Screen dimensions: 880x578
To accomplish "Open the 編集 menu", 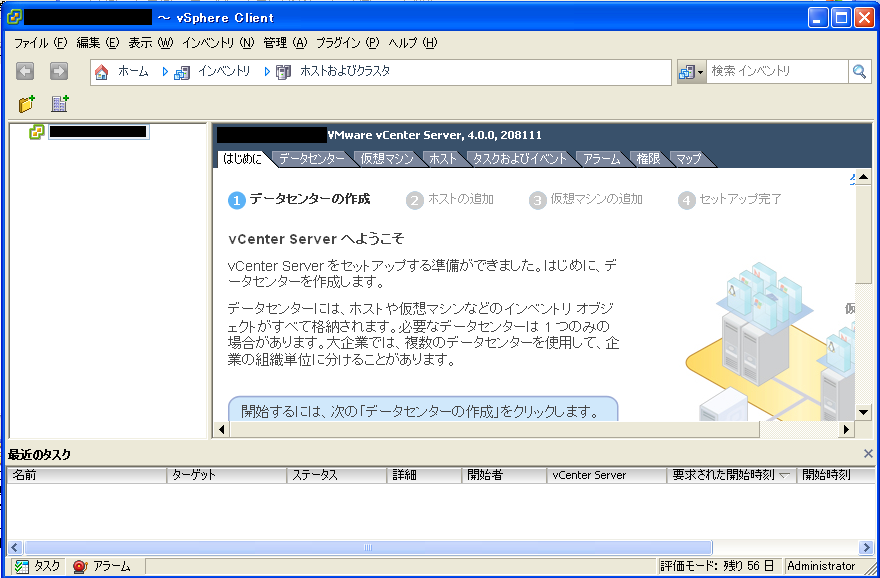I will click(98, 43).
